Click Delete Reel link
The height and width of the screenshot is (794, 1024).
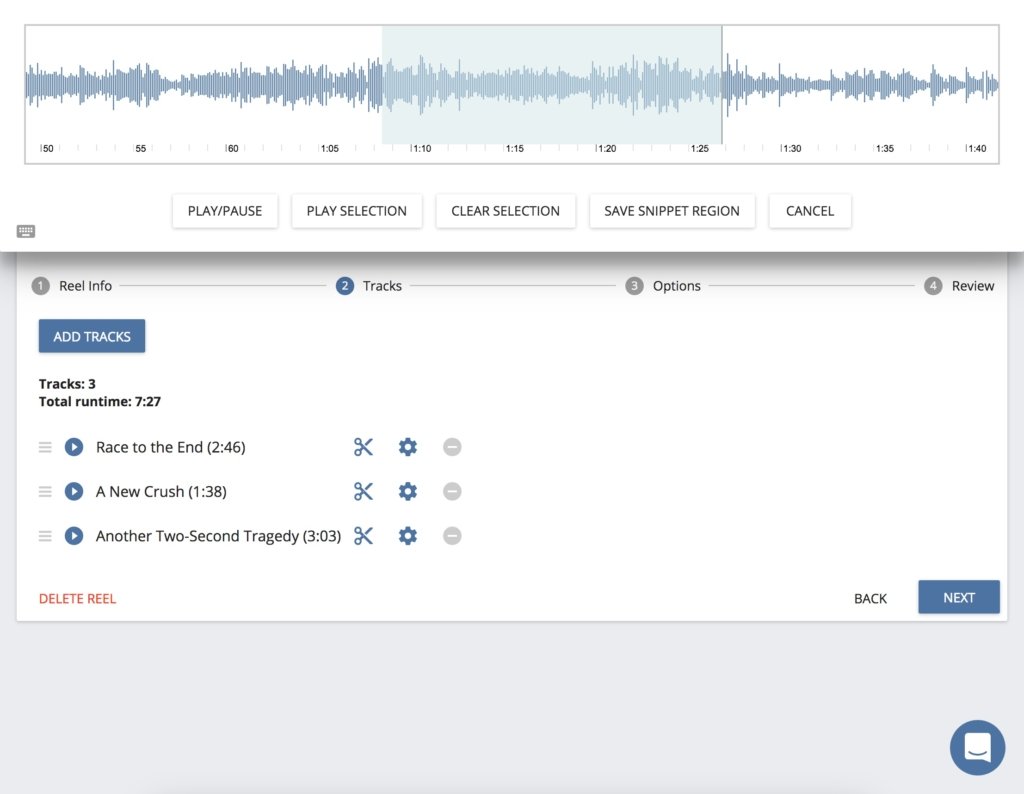[77, 599]
